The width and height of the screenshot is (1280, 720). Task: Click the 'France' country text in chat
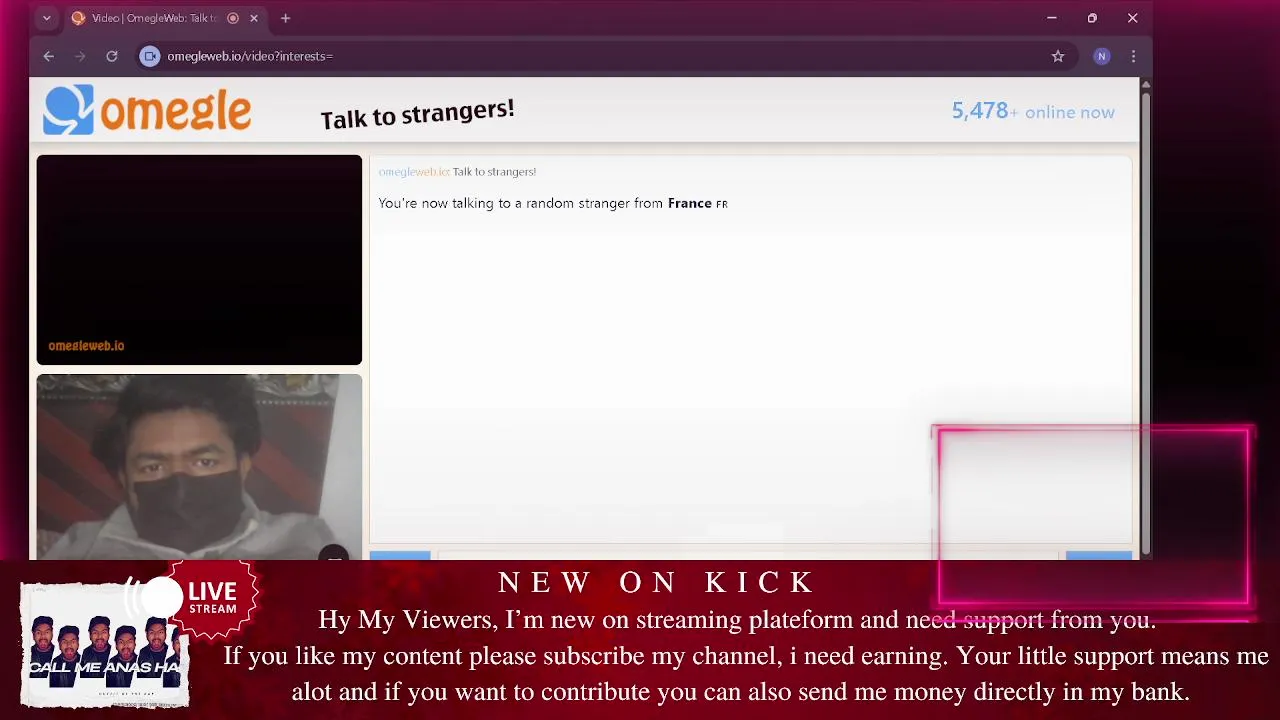tap(689, 203)
